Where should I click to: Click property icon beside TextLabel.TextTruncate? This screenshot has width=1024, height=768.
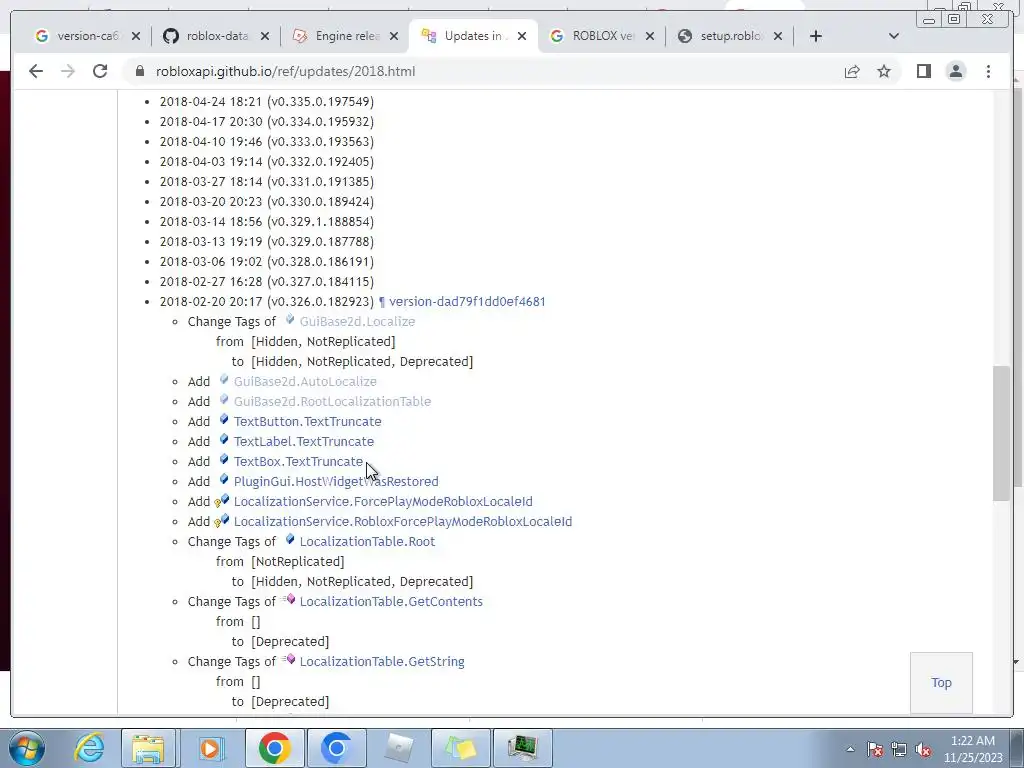coord(224,440)
